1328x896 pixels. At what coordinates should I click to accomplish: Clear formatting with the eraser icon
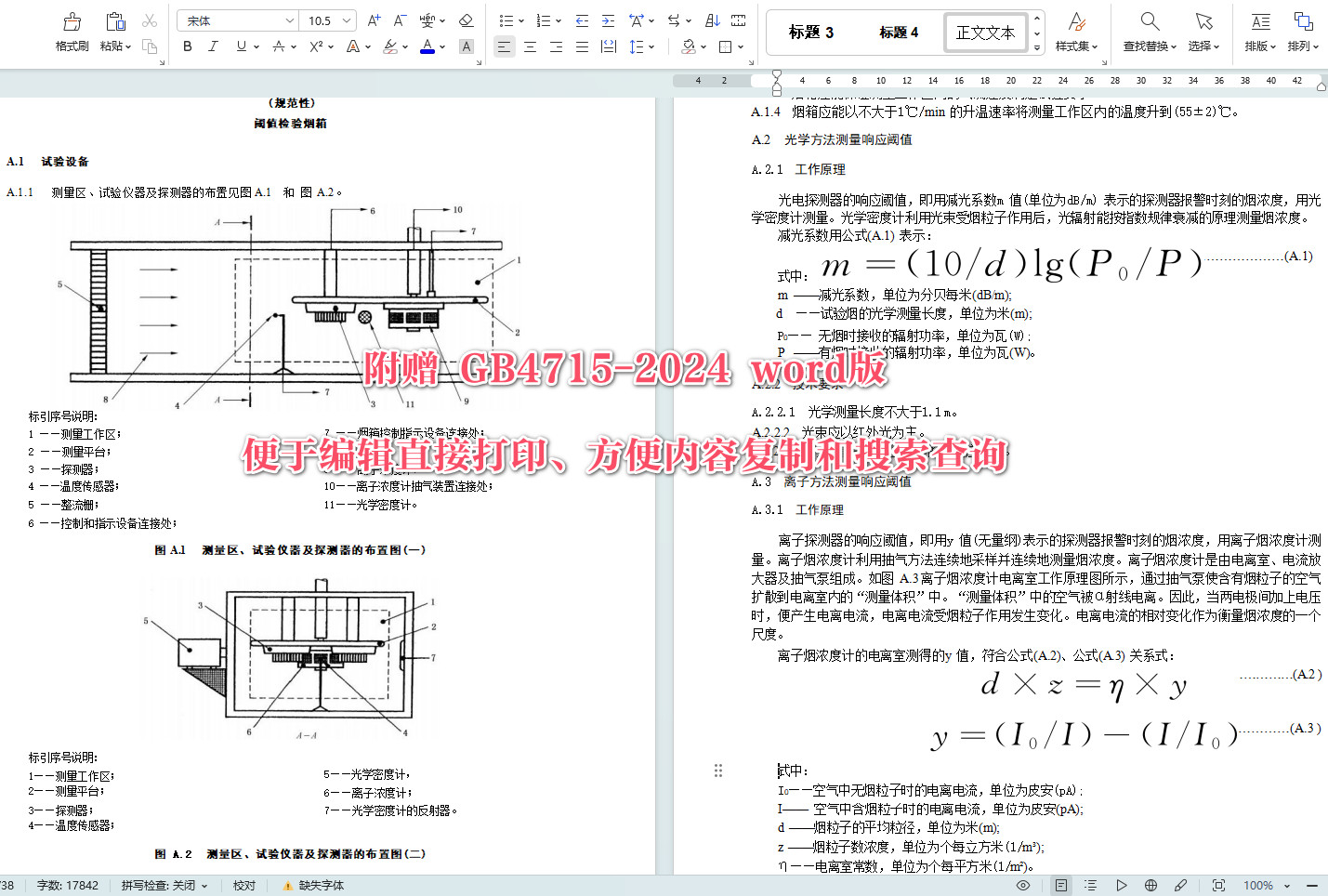467,20
